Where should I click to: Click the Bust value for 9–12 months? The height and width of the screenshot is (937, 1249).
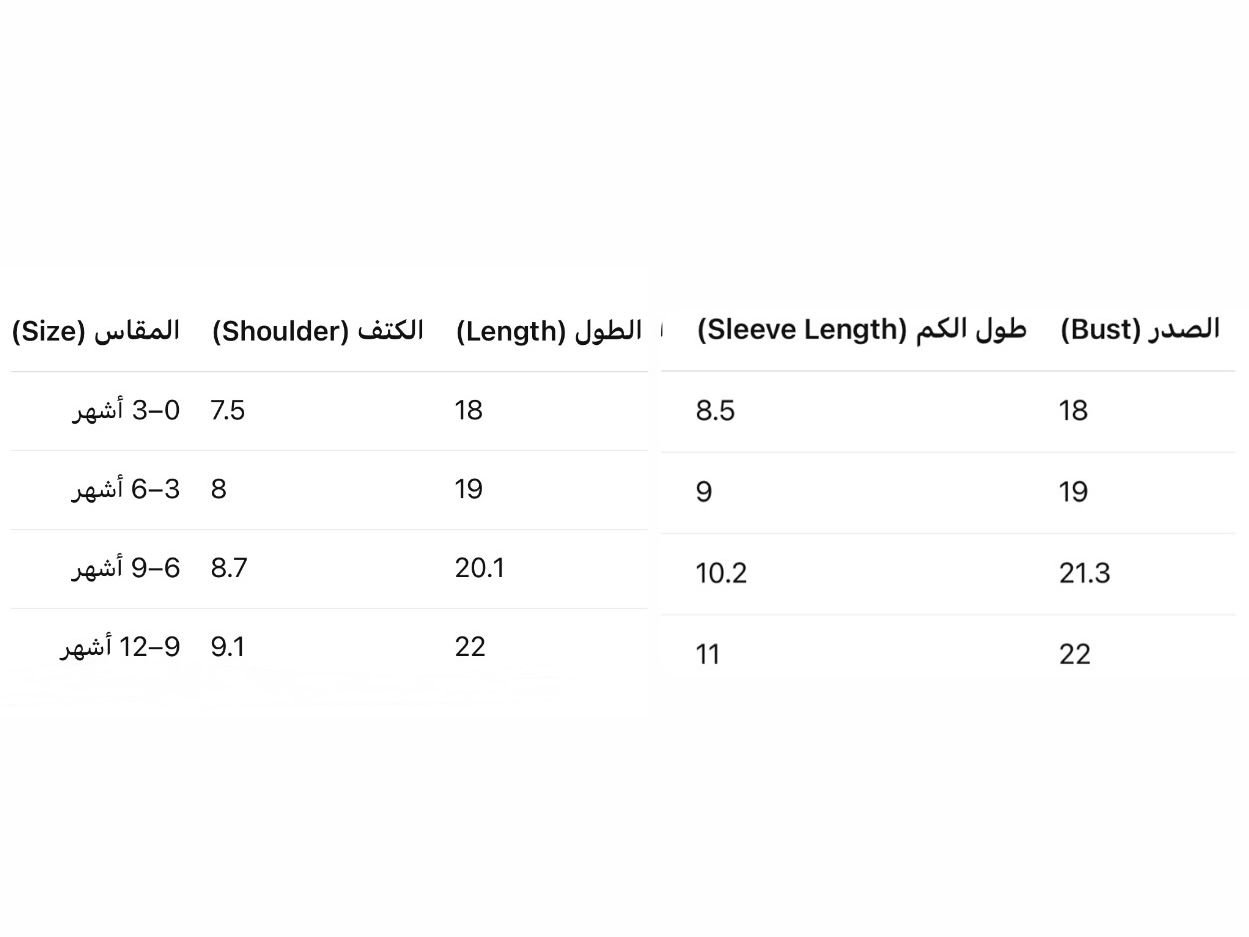click(x=1075, y=655)
